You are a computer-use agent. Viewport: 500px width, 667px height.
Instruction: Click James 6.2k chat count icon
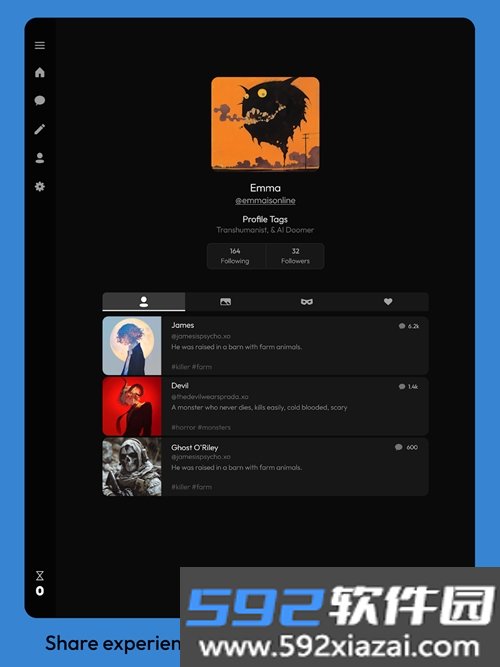(x=402, y=326)
